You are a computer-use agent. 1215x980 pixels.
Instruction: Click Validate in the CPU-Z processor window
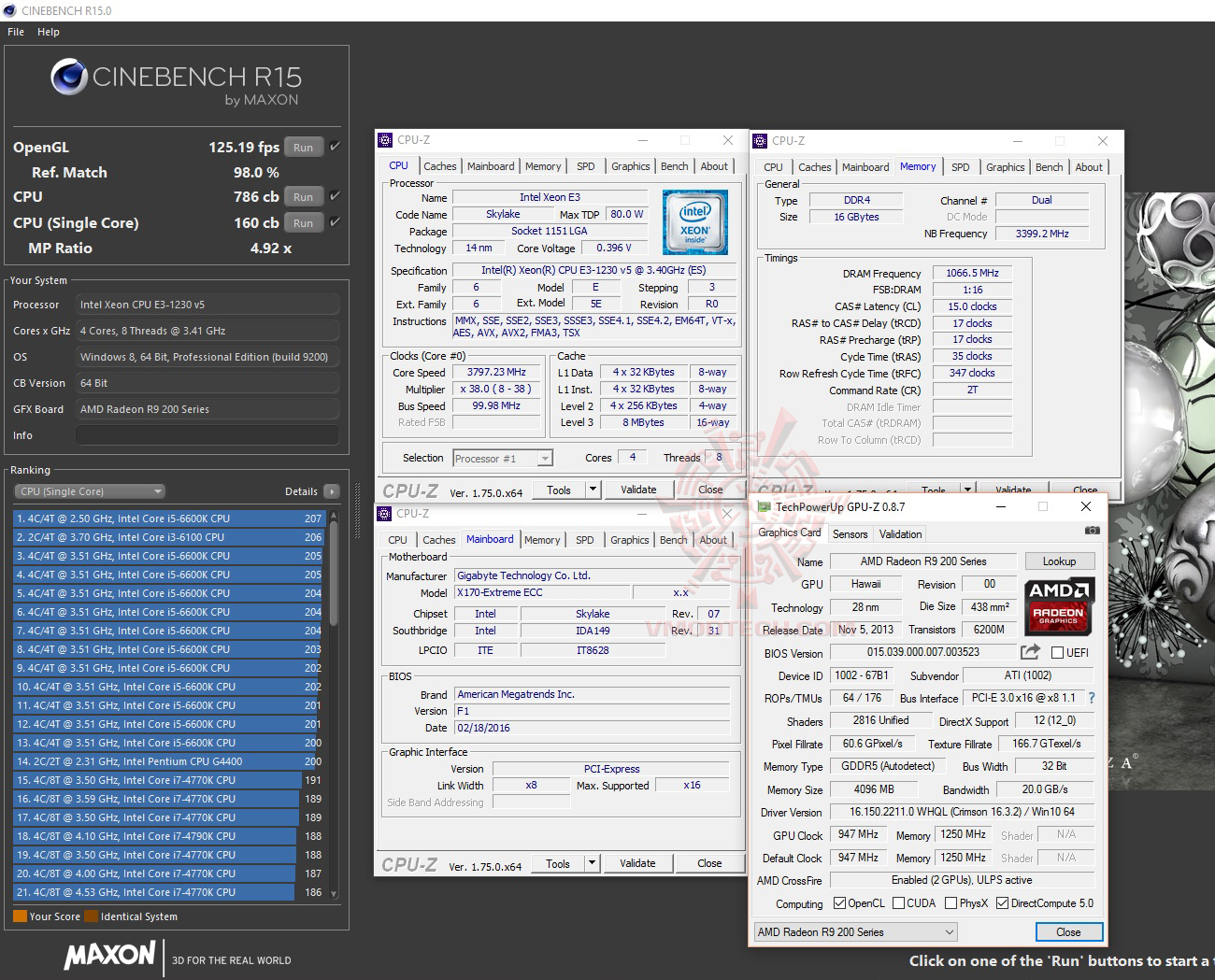(638, 490)
